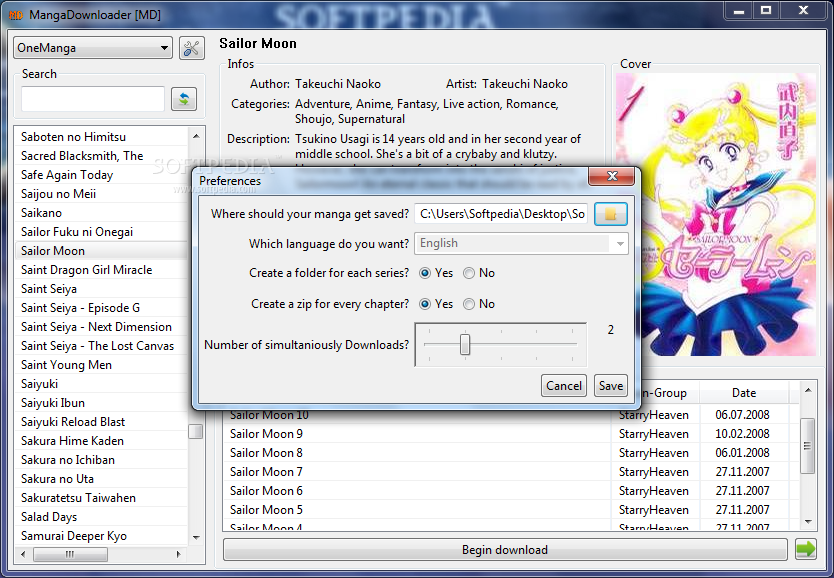The height and width of the screenshot is (578, 834).
Task: Select Saint Seiya - Next Dimension
Action: (x=101, y=327)
